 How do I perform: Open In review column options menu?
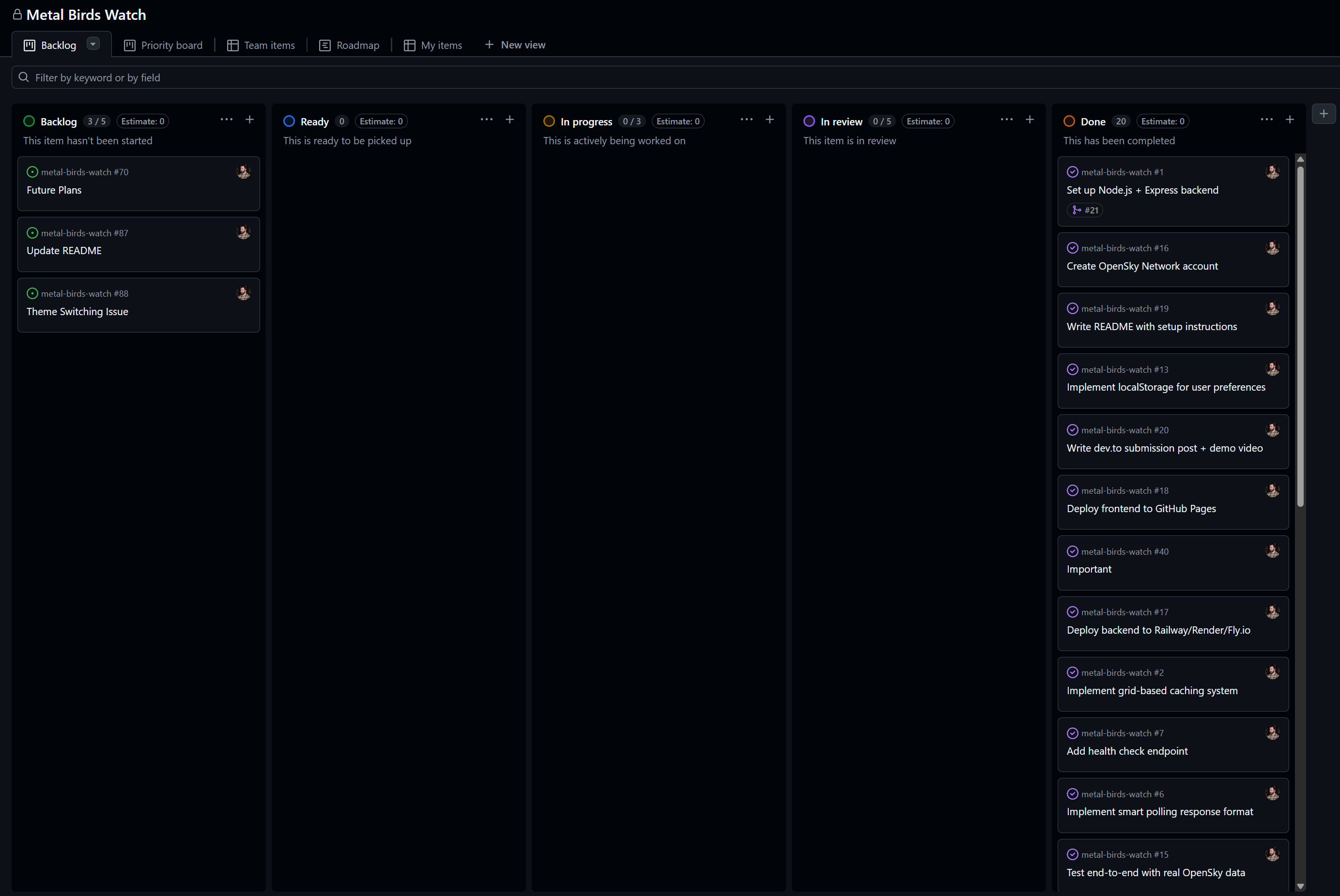(1007, 120)
